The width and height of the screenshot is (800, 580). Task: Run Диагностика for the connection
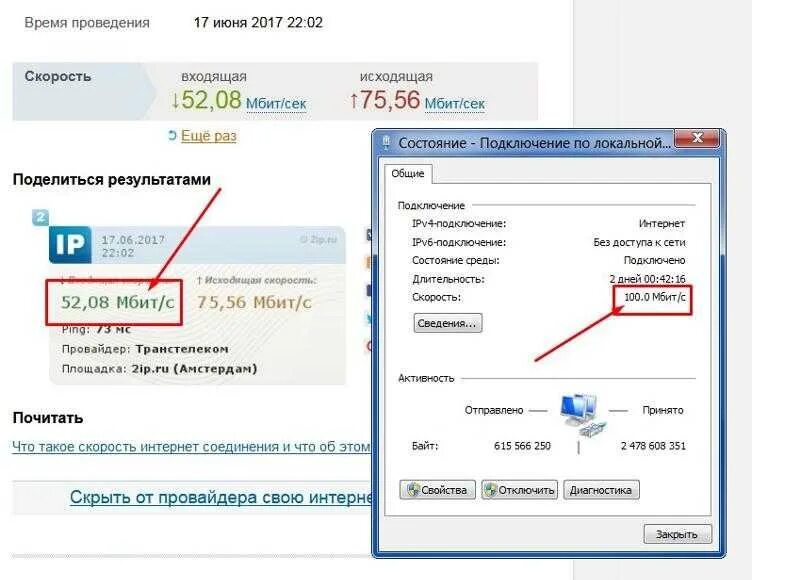click(601, 490)
